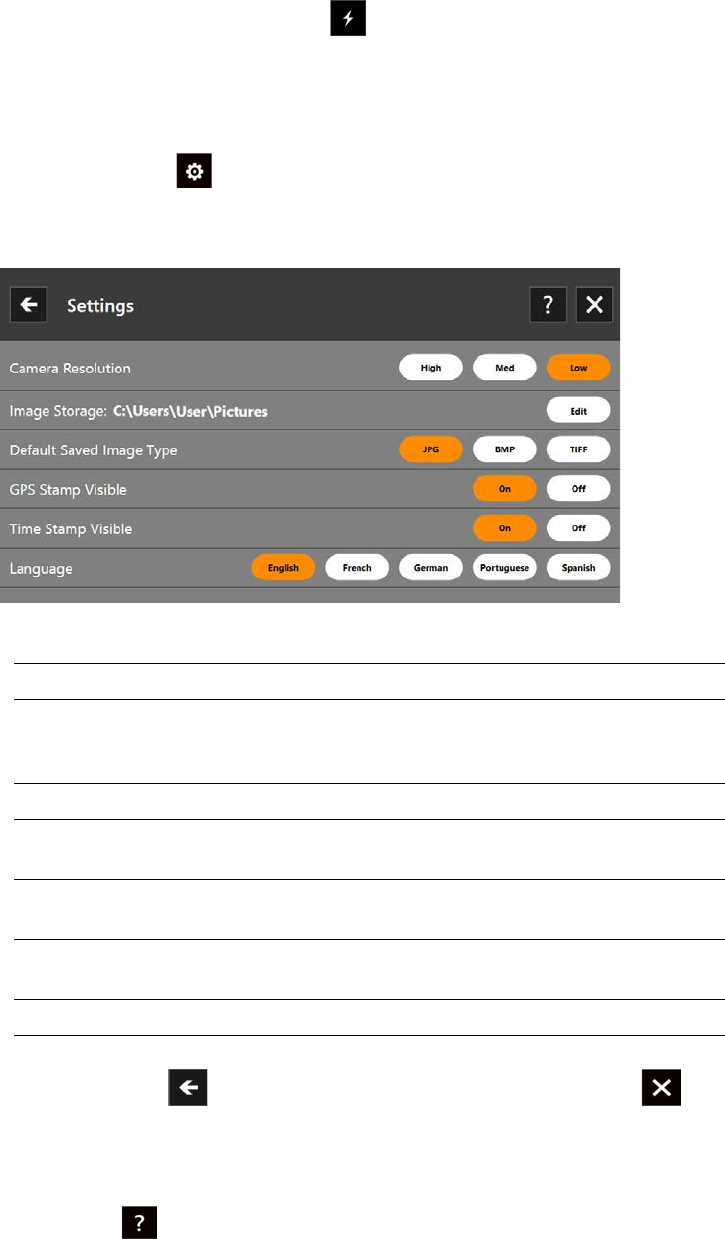725x1239 pixels.
Task: Set Camera Resolution to Med
Action: coord(505,368)
